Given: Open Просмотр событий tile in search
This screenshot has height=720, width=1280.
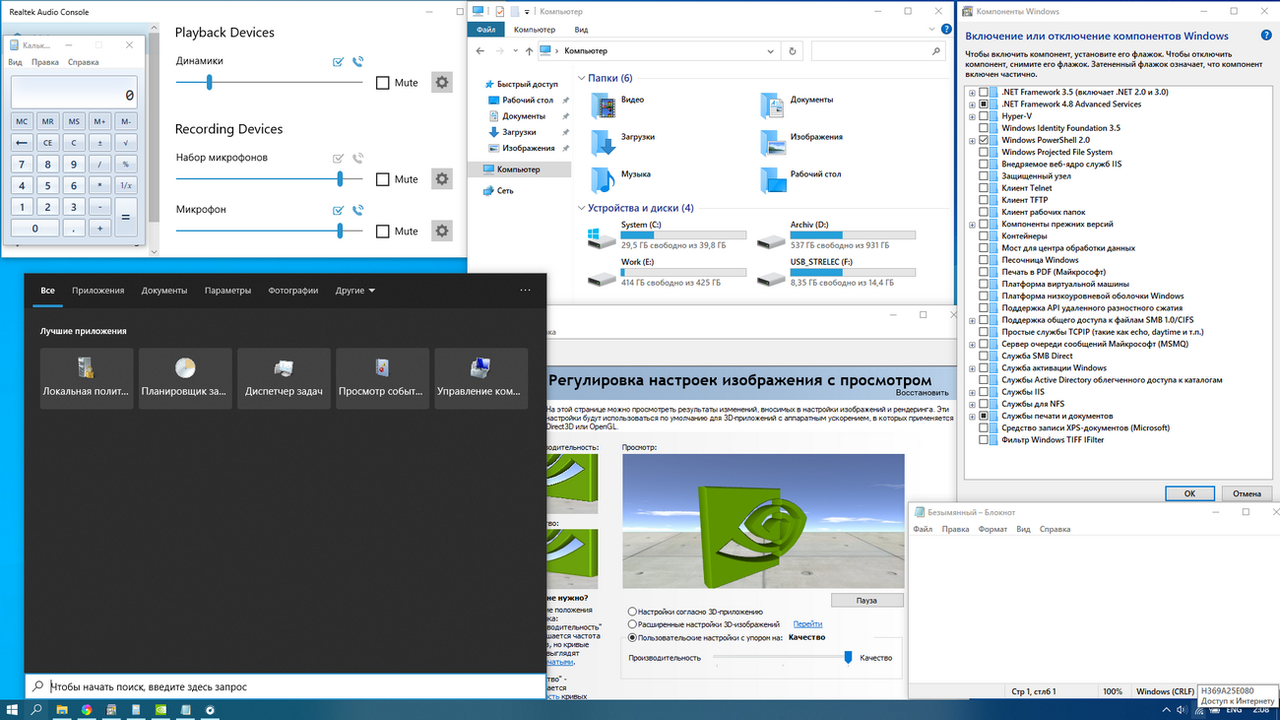Looking at the screenshot, I should point(383,378).
